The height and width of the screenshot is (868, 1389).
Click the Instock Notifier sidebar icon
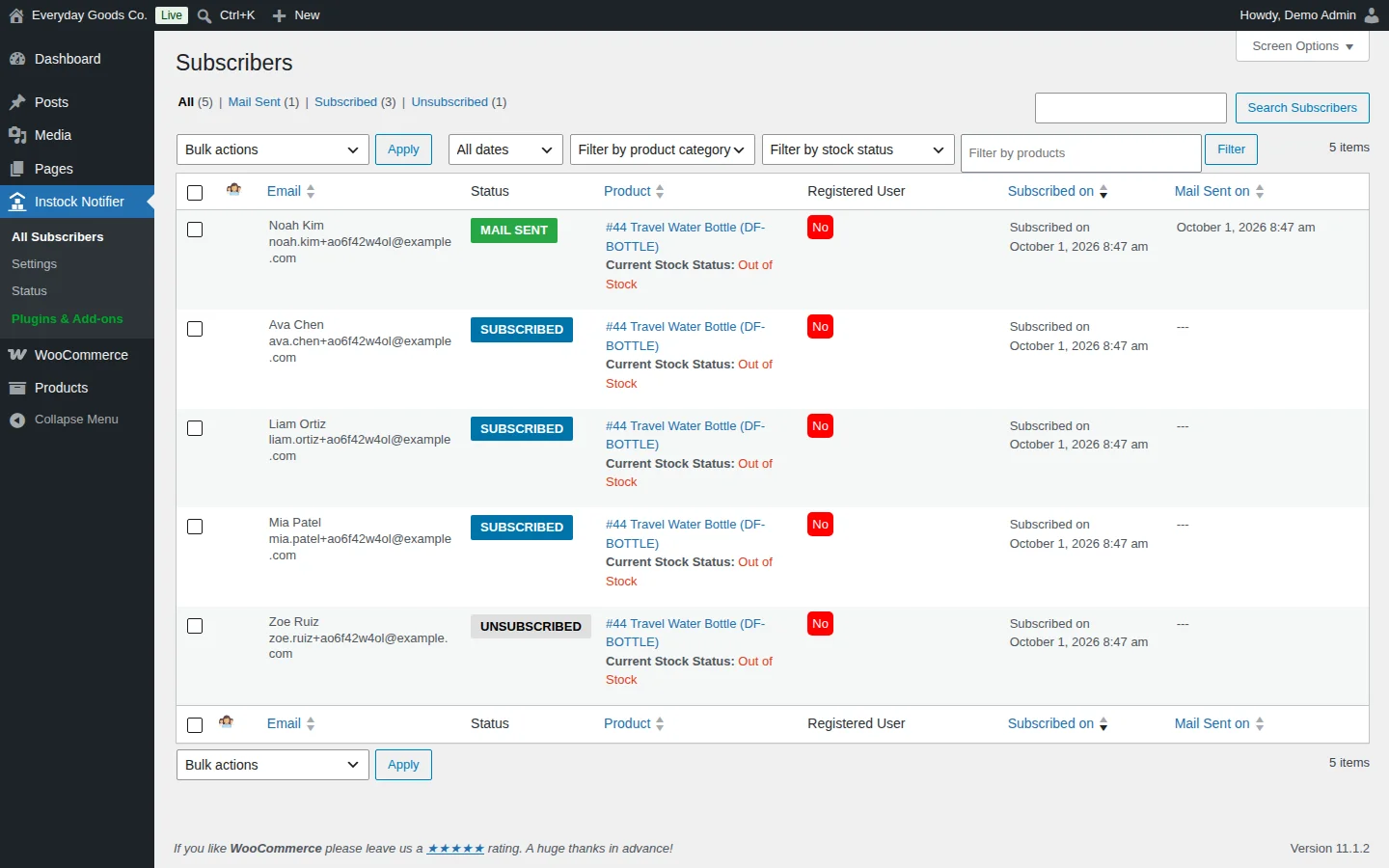17,202
